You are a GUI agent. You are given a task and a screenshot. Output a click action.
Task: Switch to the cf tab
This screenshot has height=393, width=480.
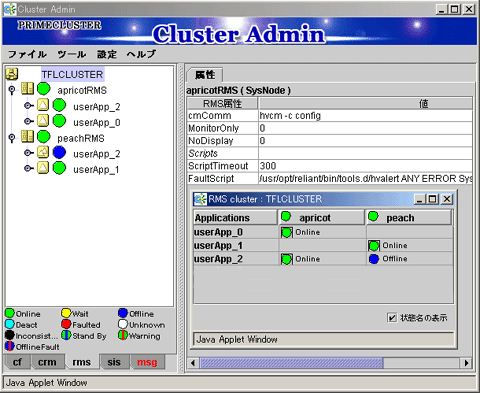point(17,362)
